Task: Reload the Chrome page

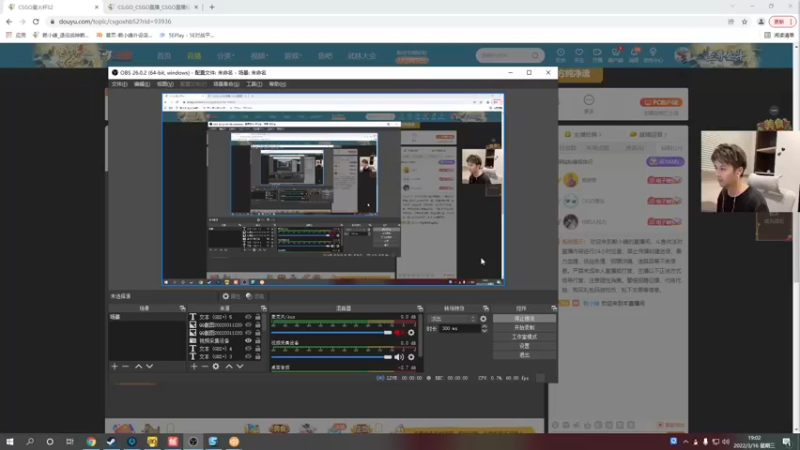Action: [x=36, y=21]
